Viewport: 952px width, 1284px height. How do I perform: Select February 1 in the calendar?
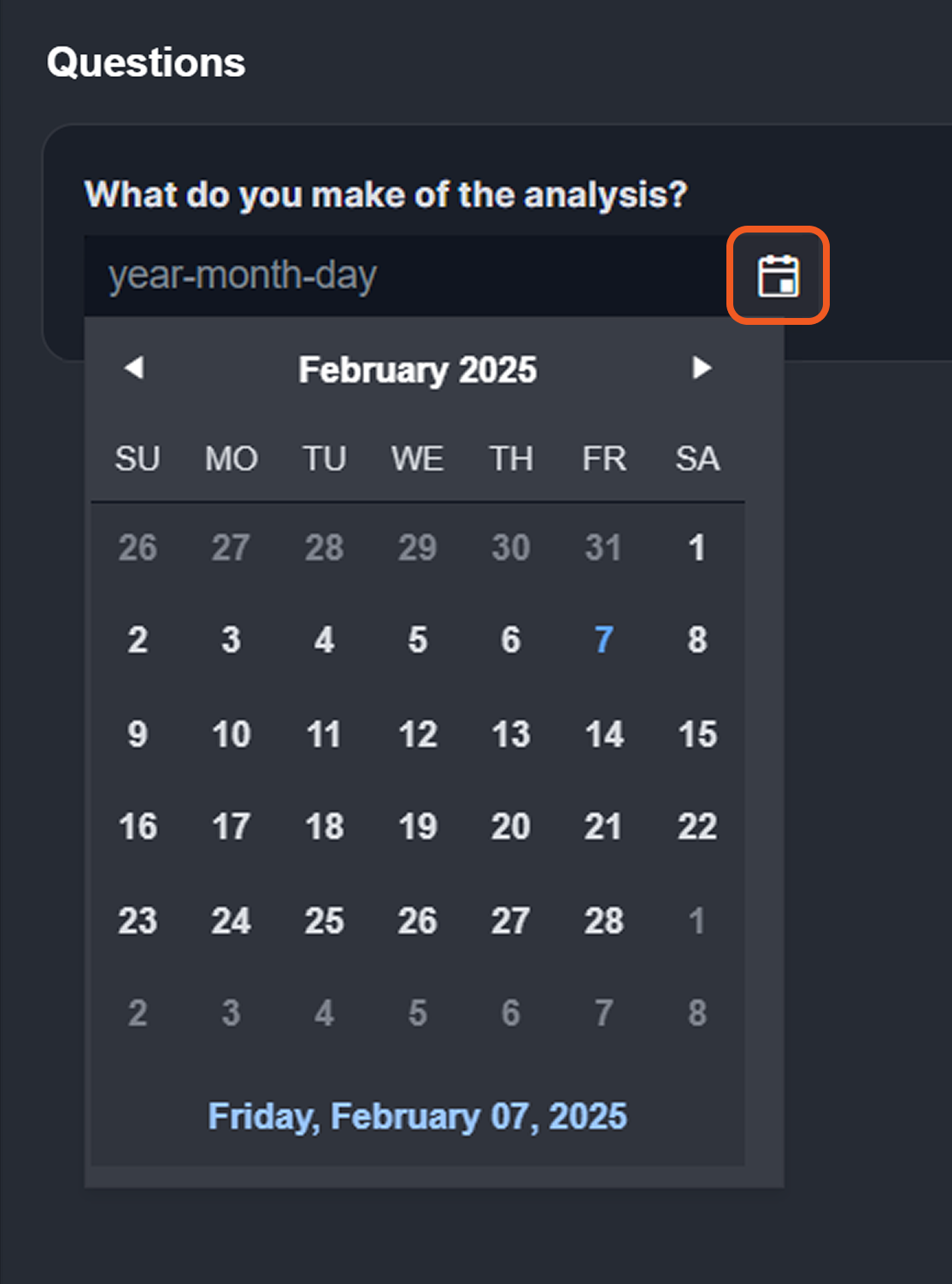coord(696,547)
